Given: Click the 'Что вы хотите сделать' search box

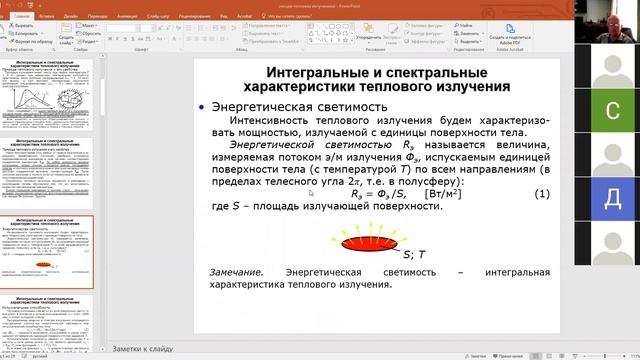Looking at the screenshot, I should pos(287,16).
